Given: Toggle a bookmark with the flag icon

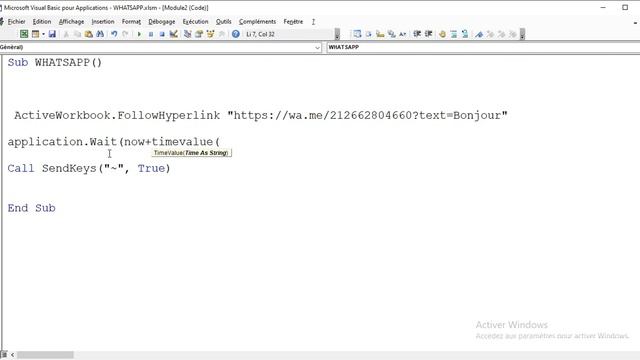Looking at the screenshot, I should tap(479, 34).
